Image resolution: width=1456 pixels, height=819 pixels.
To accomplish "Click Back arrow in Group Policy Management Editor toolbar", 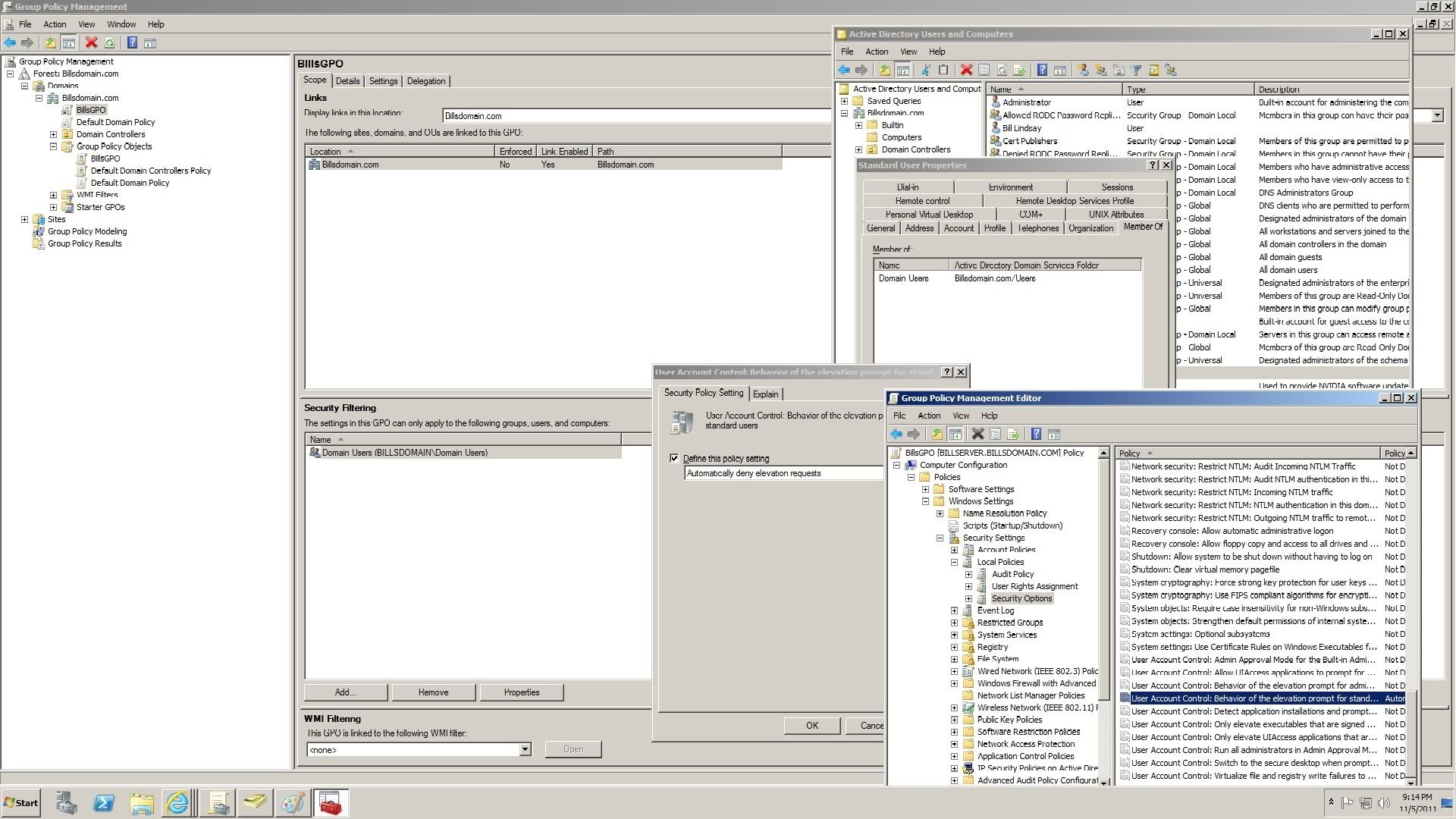I will pos(896,435).
